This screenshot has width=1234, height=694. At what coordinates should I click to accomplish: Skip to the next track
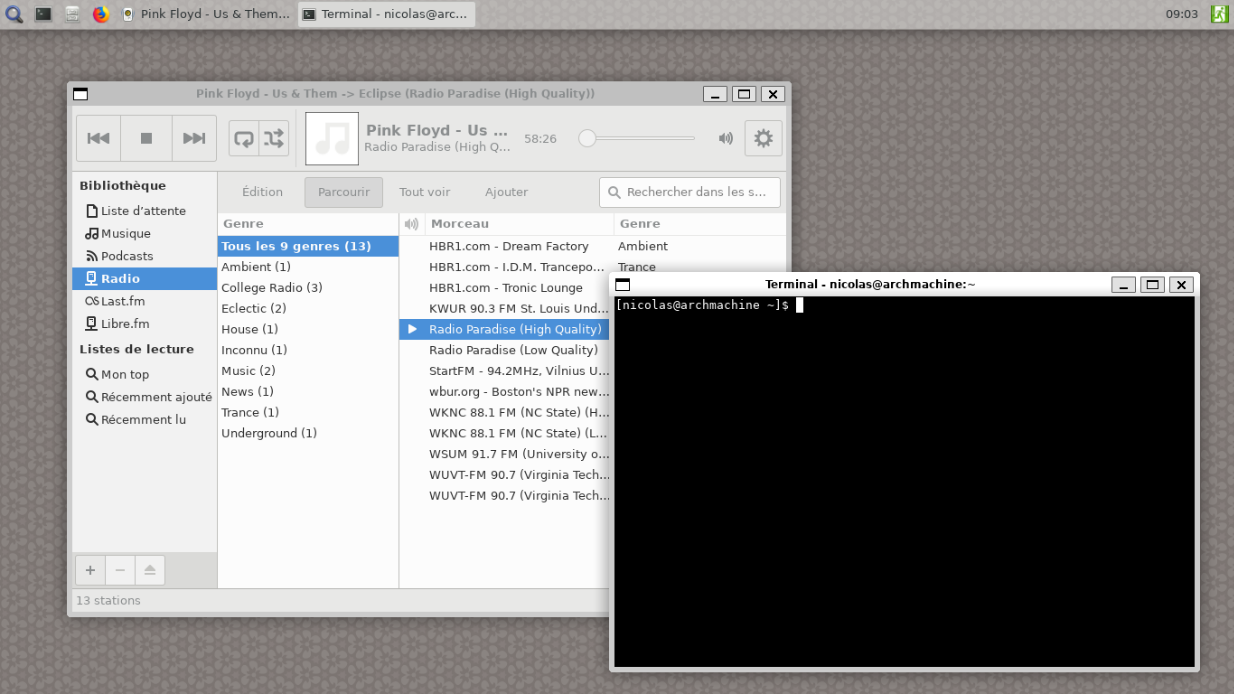click(x=194, y=139)
